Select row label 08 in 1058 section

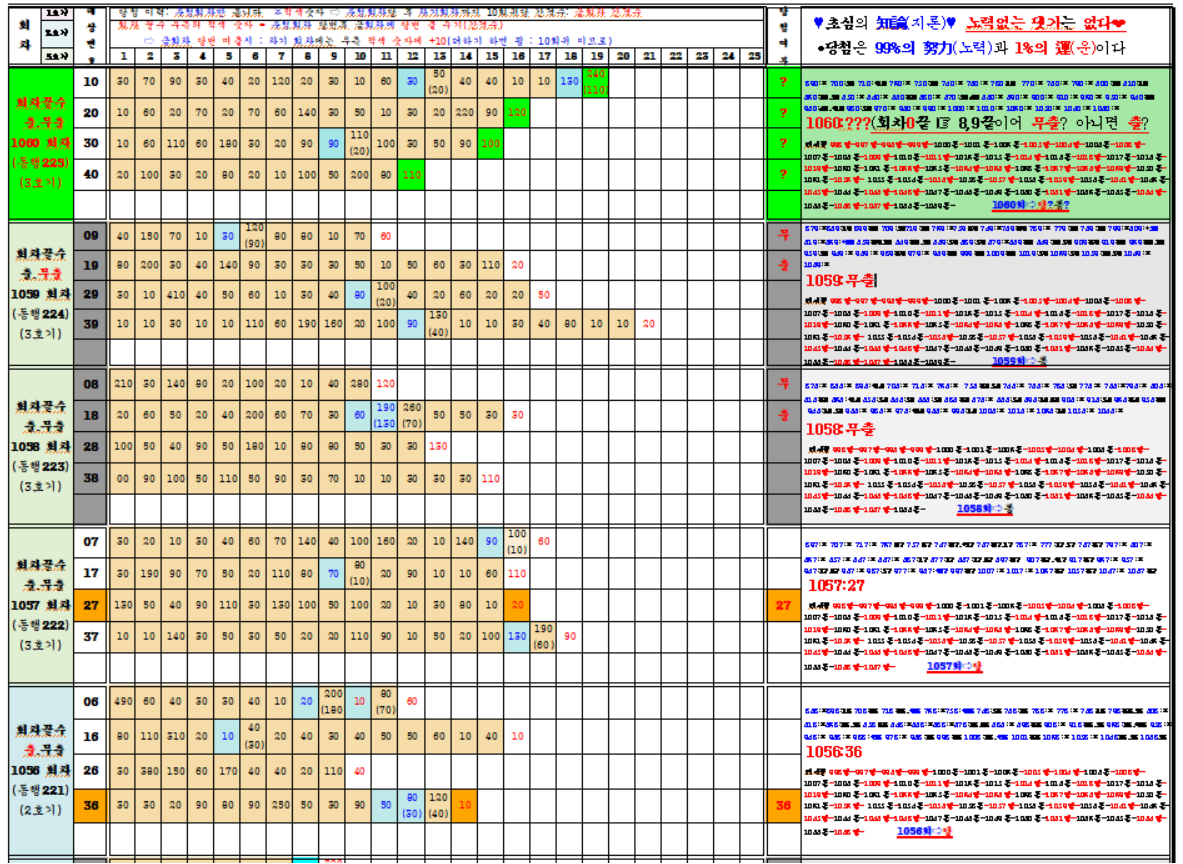[91, 383]
